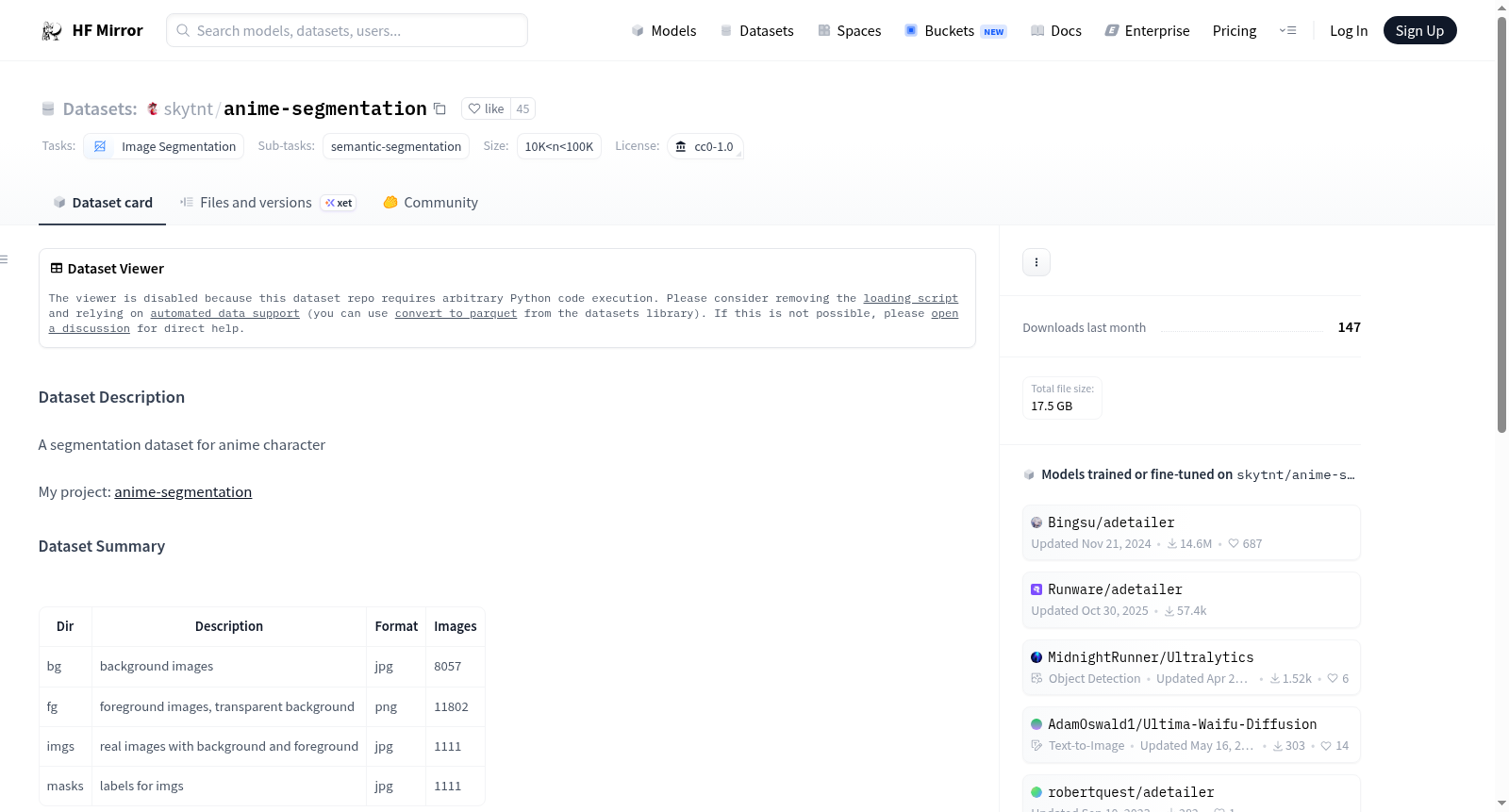
Task: Copy dataset name with the copy icon
Action: click(x=439, y=108)
